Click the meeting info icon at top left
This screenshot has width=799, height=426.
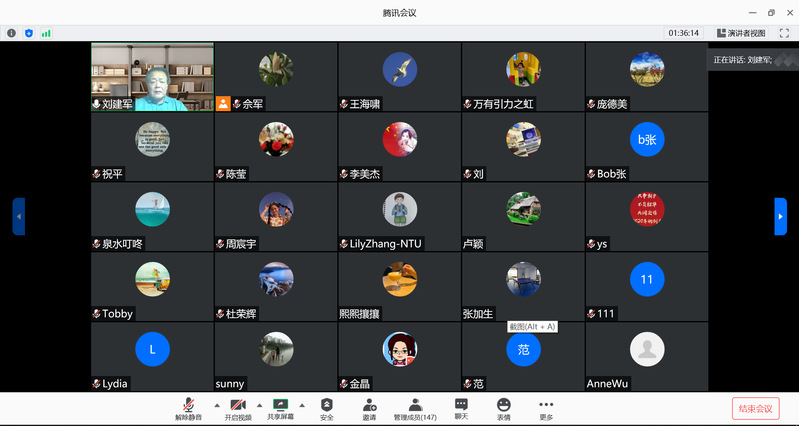point(12,33)
